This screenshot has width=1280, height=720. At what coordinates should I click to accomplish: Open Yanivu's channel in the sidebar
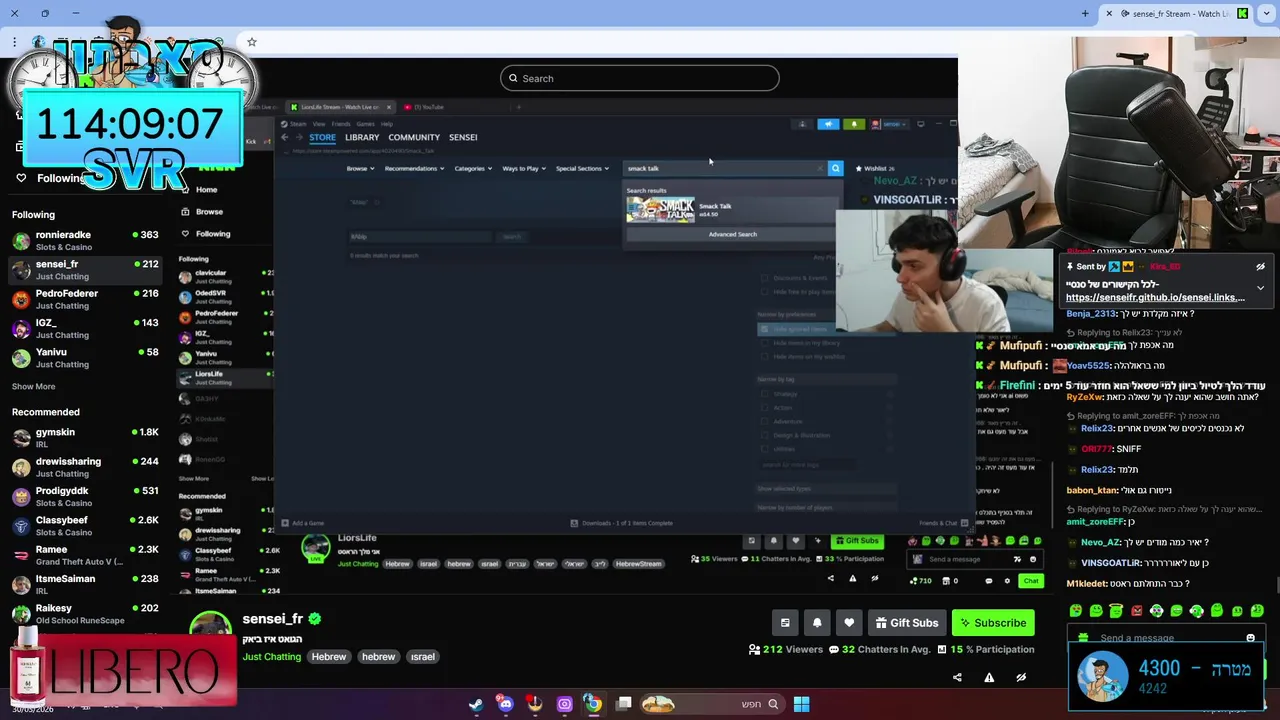[85, 358]
